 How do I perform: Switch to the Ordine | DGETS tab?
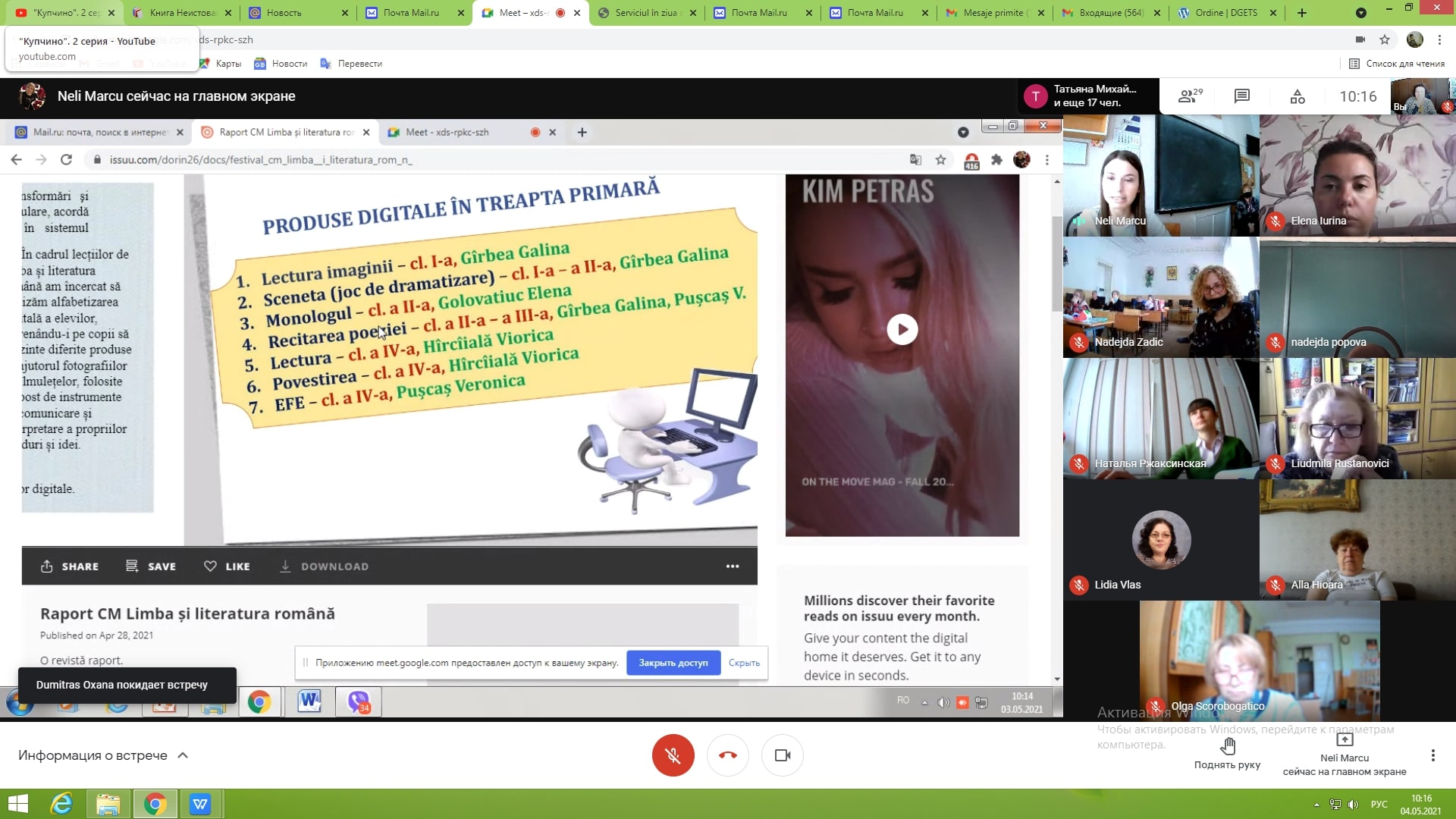(x=1225, y=13)
